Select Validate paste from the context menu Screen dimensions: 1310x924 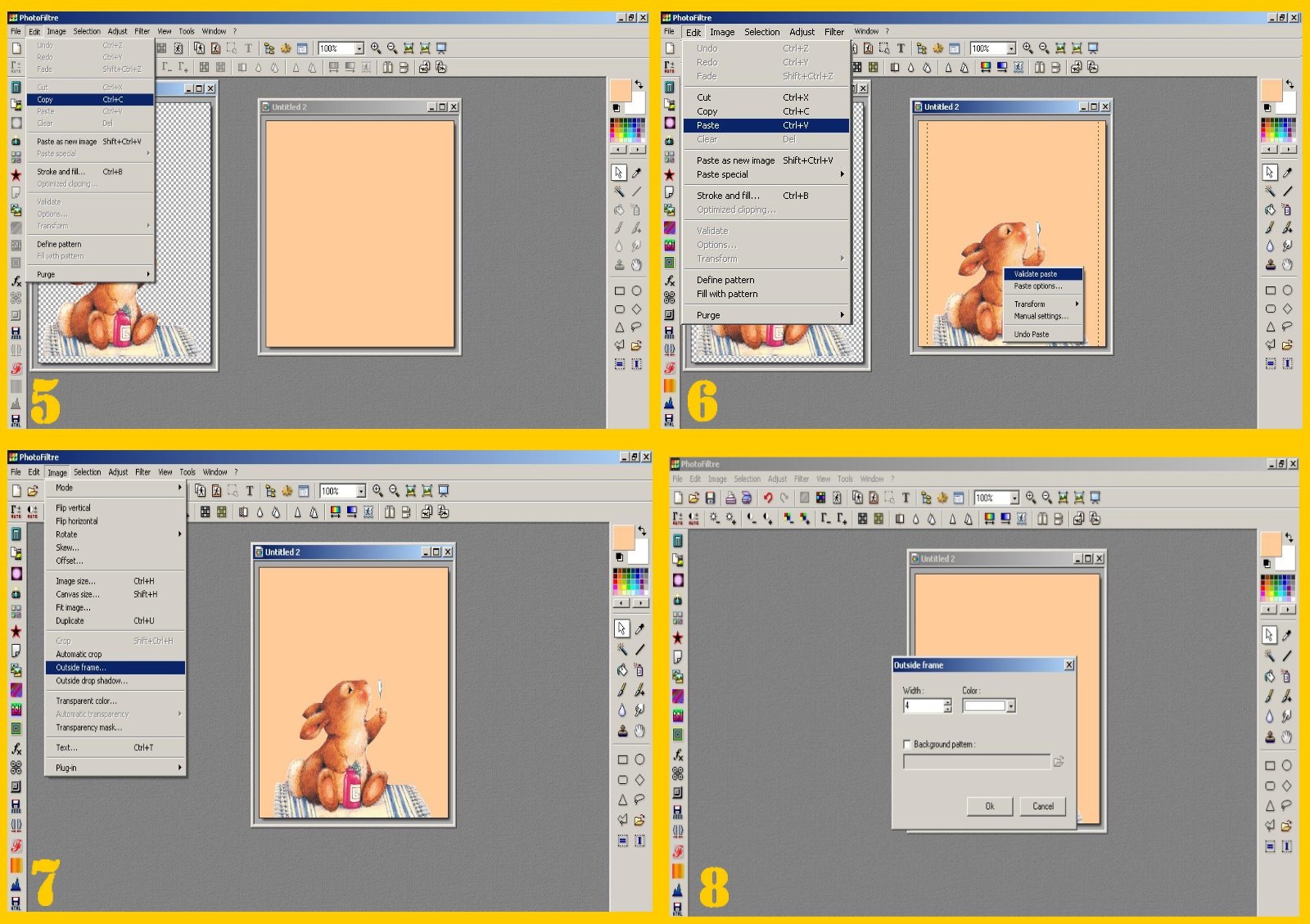tap(1035, 274)
